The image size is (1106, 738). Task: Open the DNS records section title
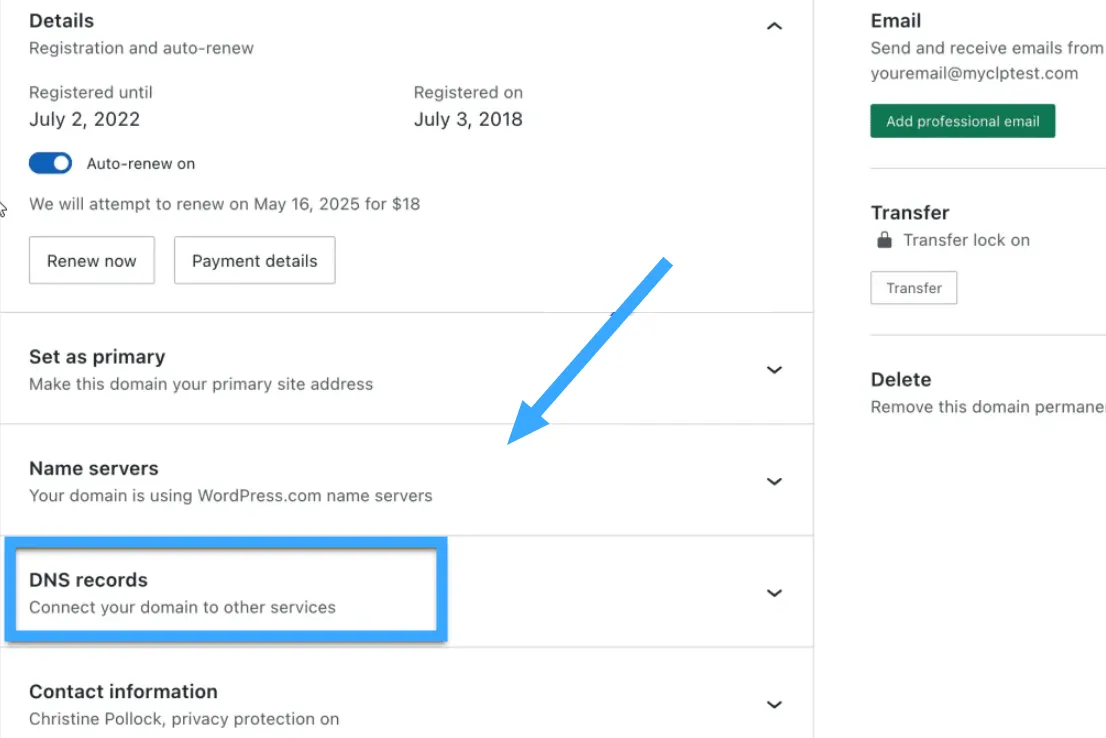pos(88,580)
